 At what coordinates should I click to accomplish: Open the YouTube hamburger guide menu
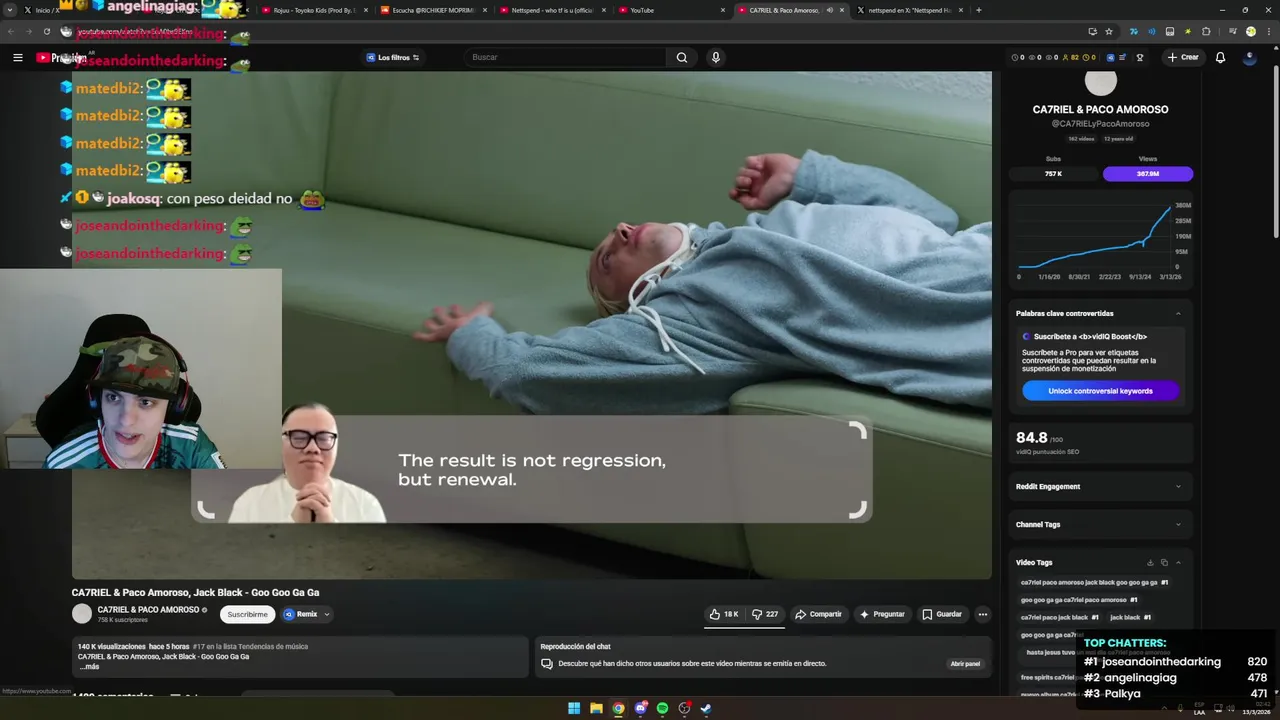17,57
